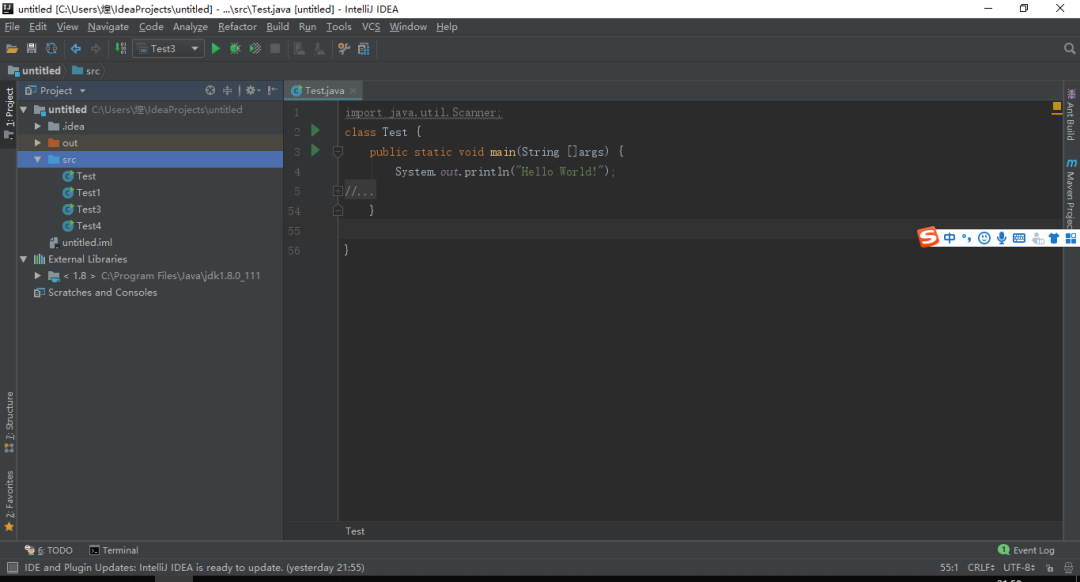Toggle the 2: Favorites side tool window
Screen dimensions: 1080x582
9,501
